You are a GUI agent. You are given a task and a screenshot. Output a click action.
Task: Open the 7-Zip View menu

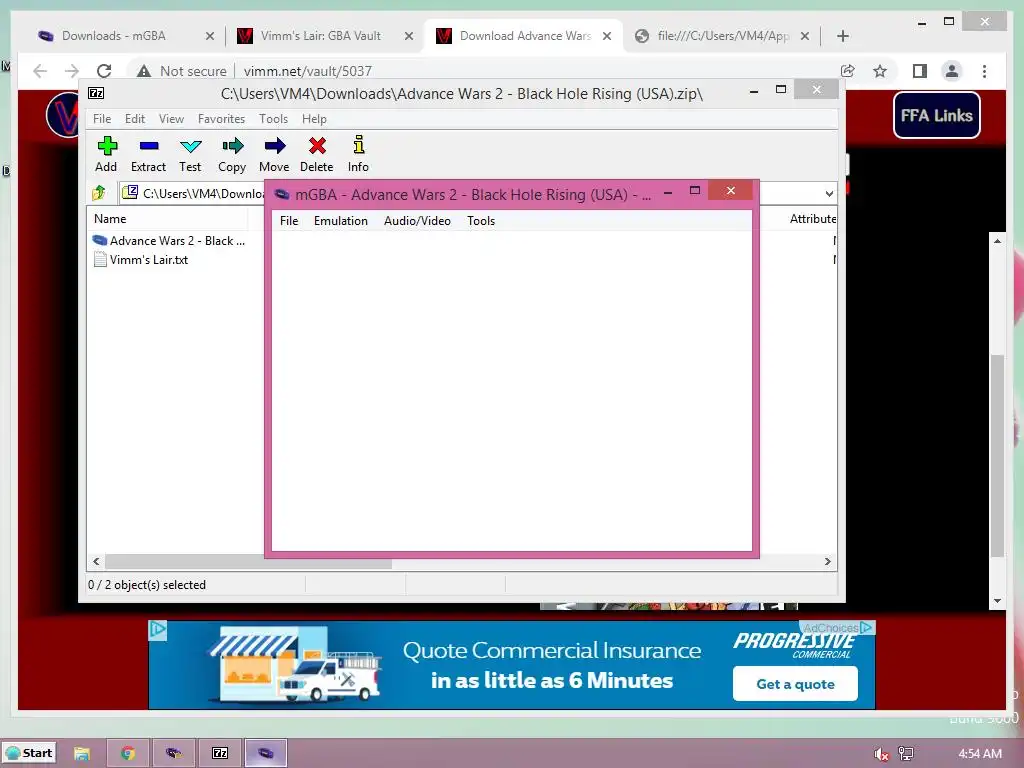pos(171,119)
